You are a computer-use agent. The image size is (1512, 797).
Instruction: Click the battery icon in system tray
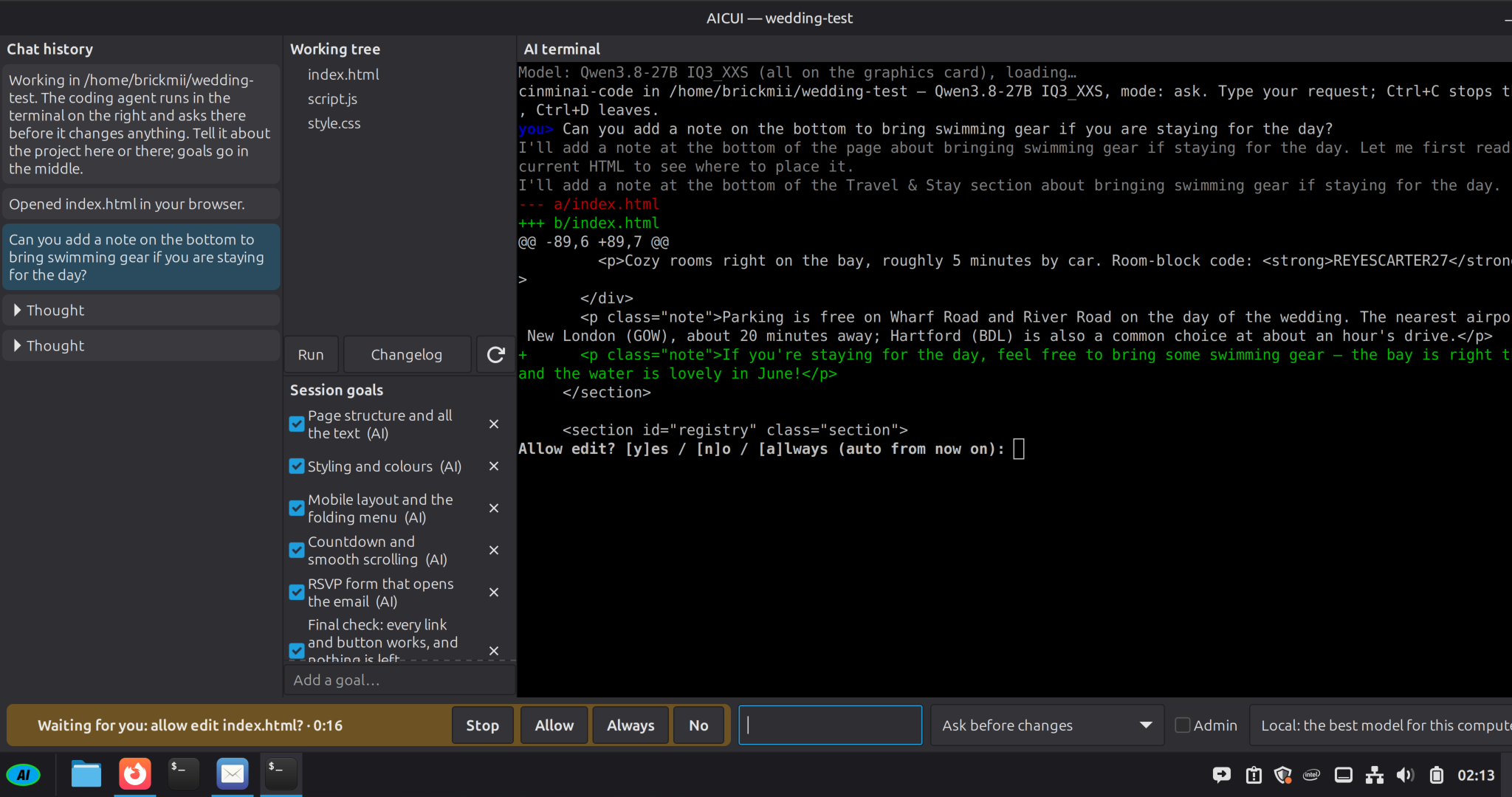click(1436, 775)
